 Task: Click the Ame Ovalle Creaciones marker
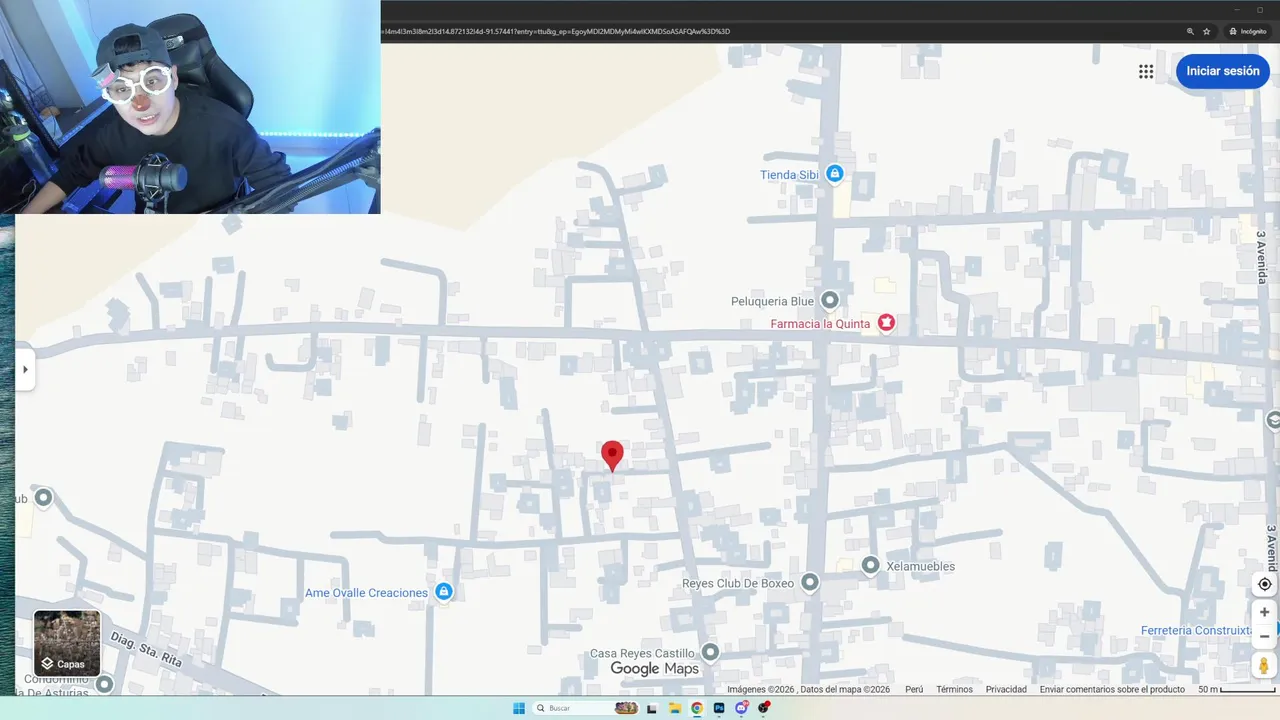[444, 592]
